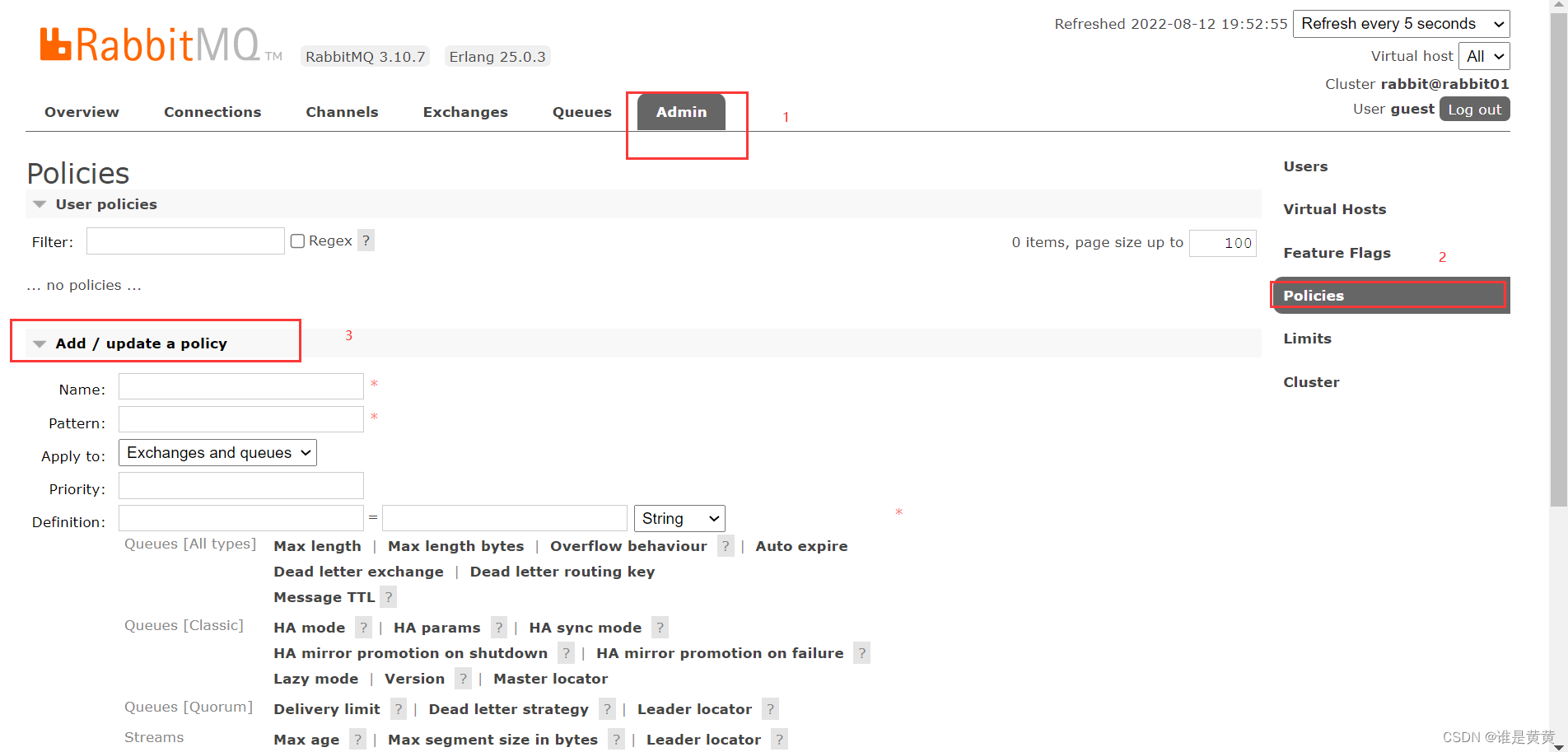Open help icon for HA sync mode

point(660,628)
